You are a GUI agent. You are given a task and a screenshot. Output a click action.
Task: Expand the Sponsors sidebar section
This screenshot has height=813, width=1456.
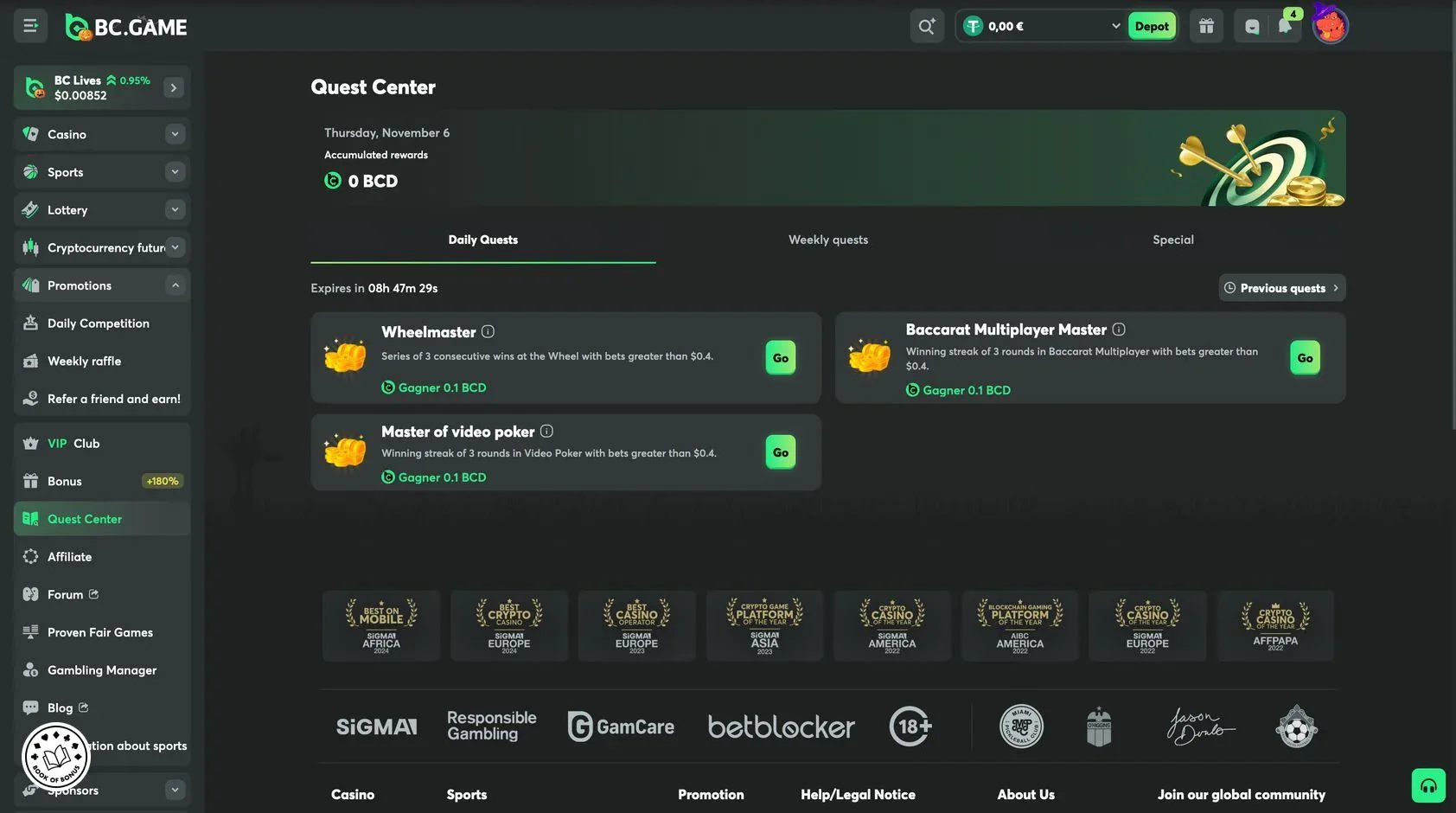[x=175, y=790]
